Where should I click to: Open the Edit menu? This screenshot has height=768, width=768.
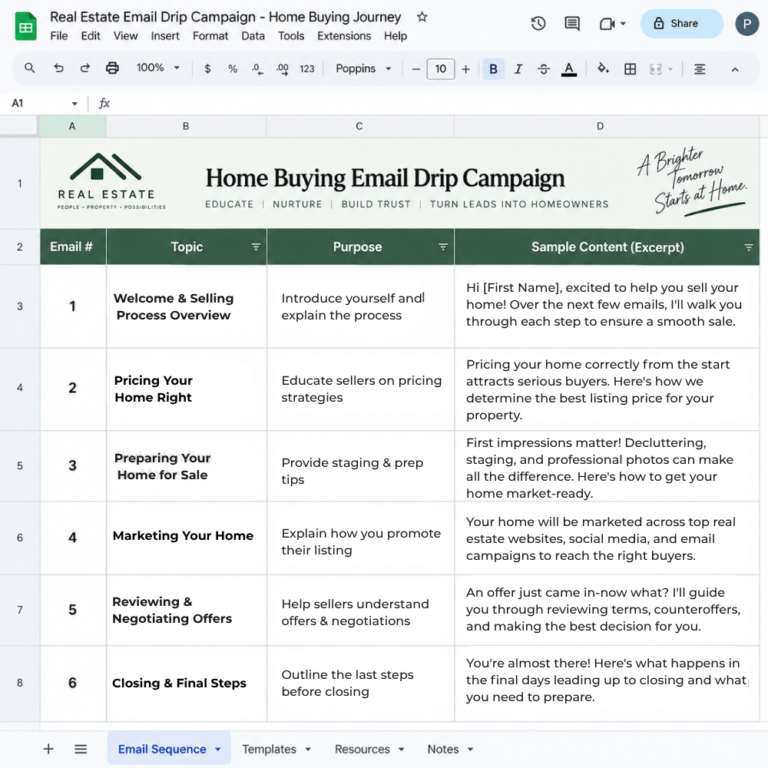coord(90,36)
